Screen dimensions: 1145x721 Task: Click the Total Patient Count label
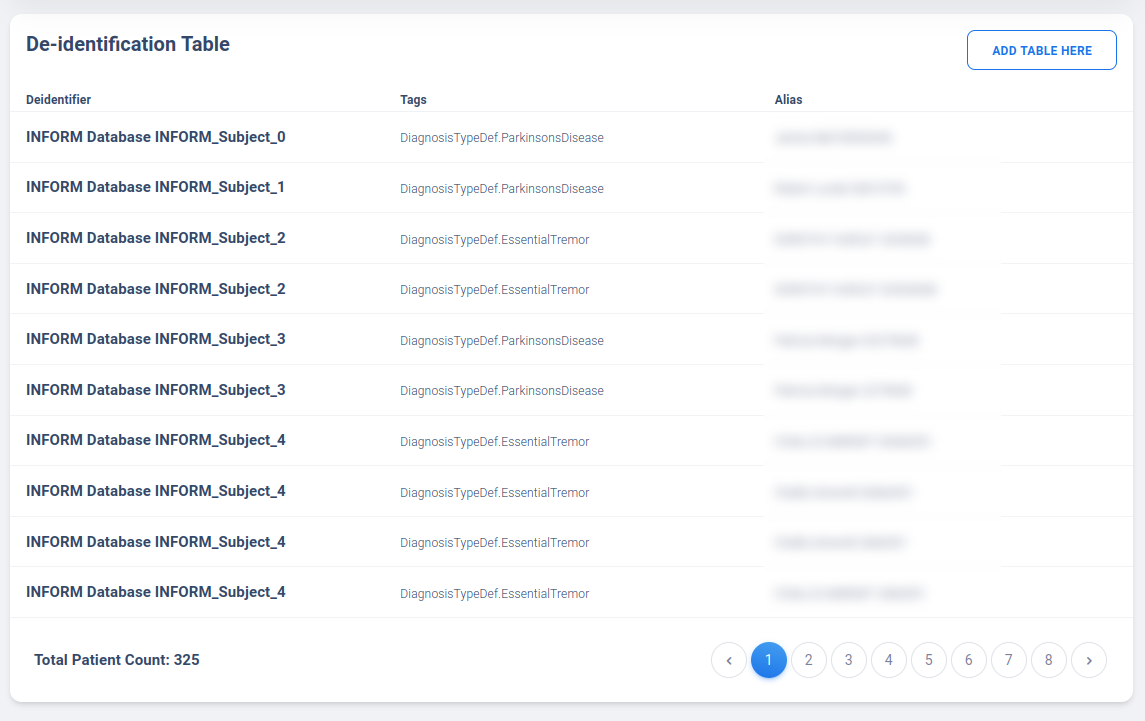(x=117, y=660)
